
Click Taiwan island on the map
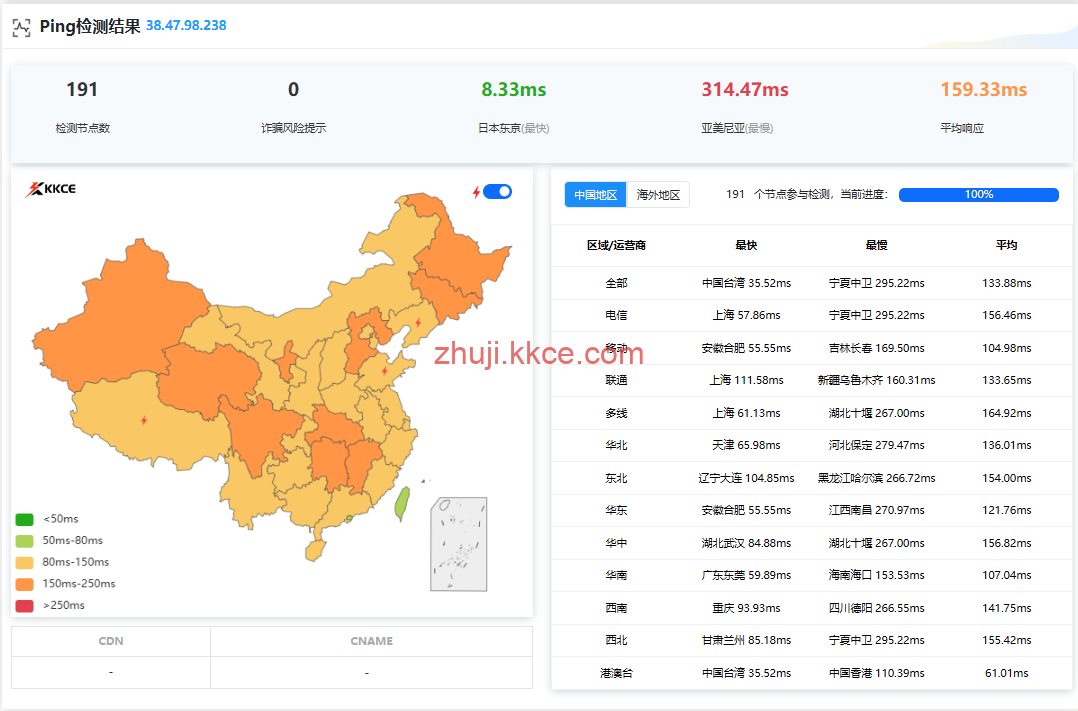[402, 503]
